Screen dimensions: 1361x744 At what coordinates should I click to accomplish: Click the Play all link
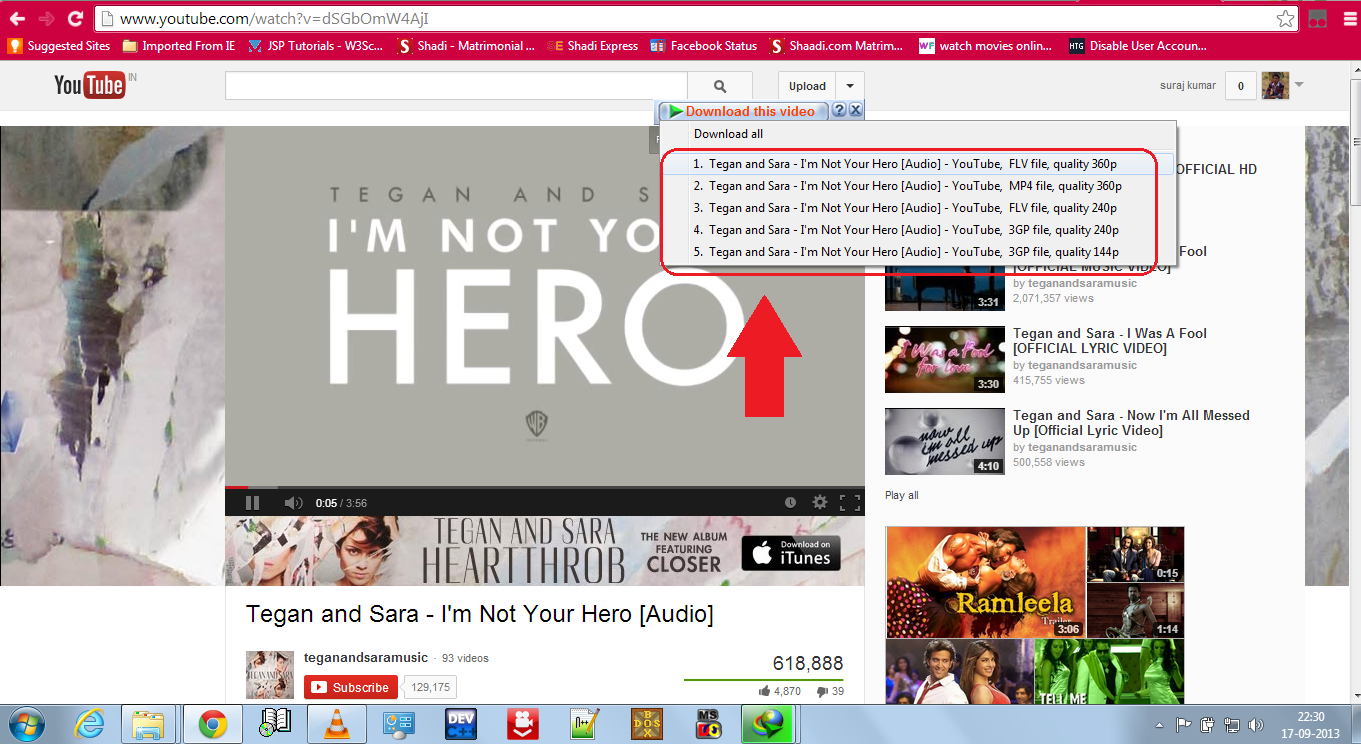coord(901,495)
